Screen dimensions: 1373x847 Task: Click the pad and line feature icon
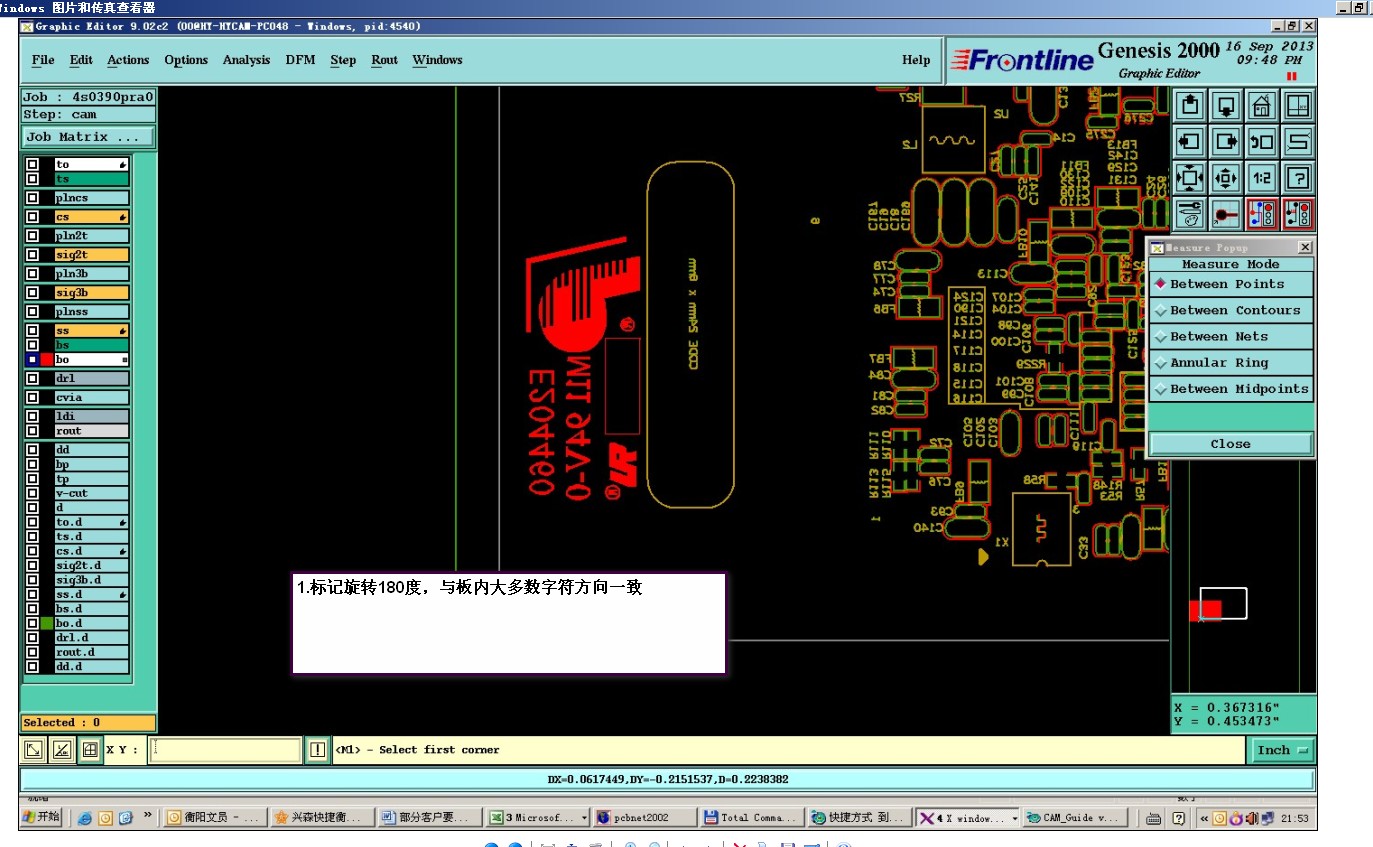pyautogui.click(x=1226, y=214)
